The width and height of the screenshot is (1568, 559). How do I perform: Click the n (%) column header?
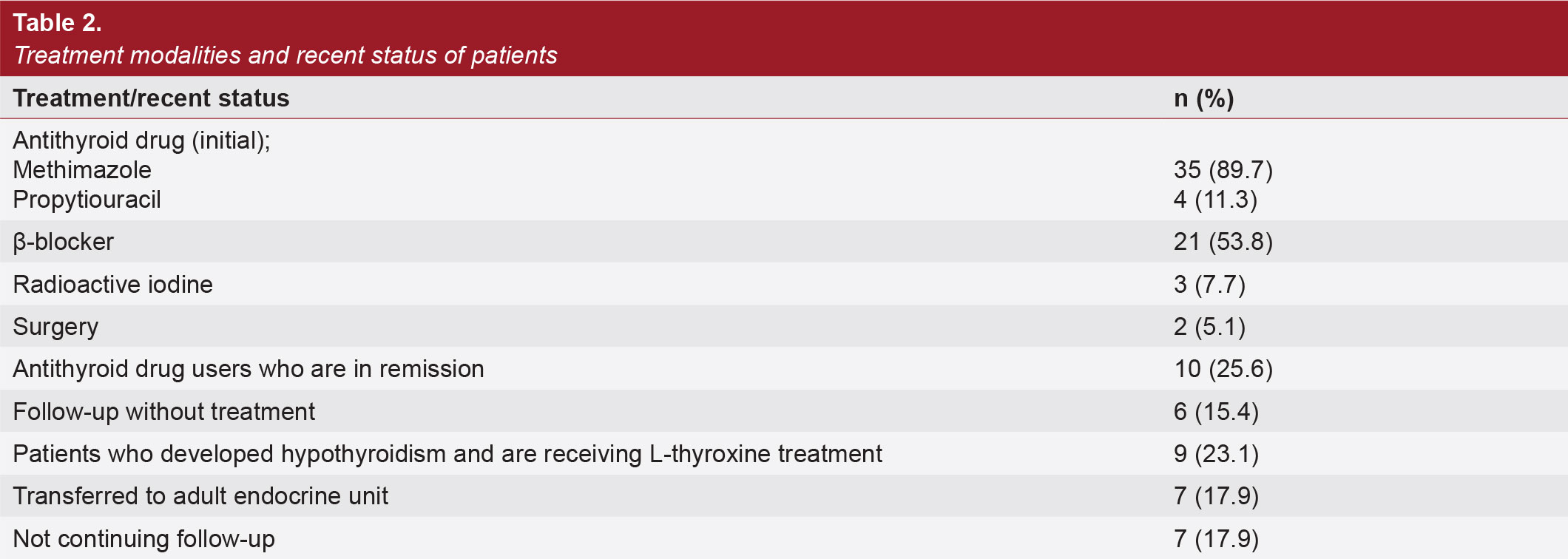pyautogui.click(x=1204, y=98)
